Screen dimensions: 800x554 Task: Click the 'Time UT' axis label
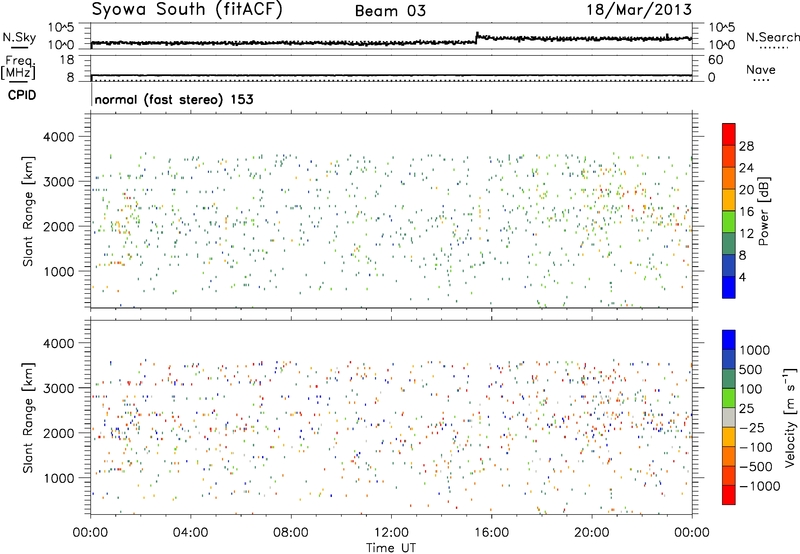[391, 548]
